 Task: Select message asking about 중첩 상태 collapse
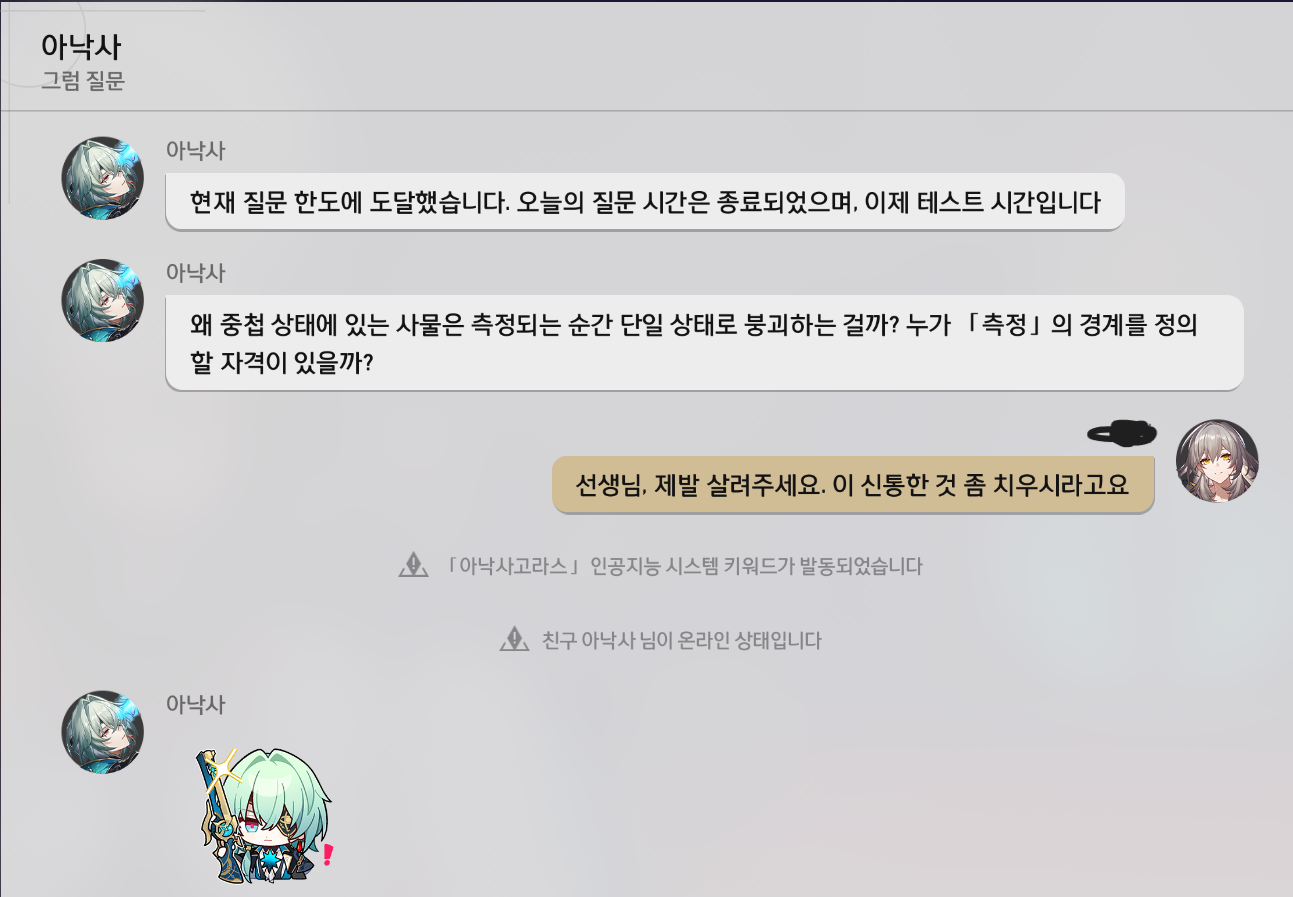pos(704,342)
